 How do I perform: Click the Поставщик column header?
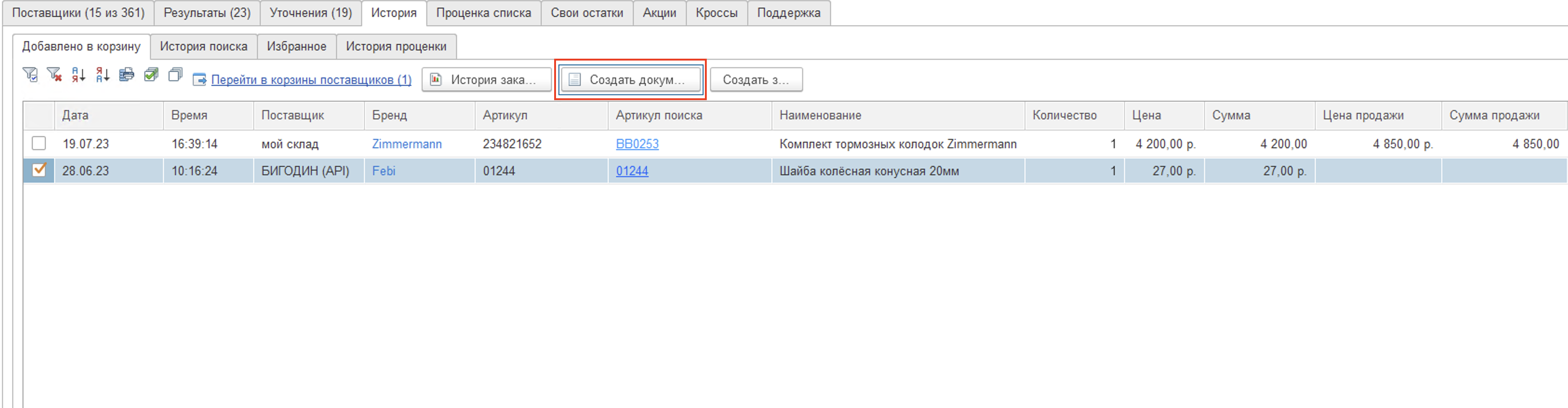coord(308,115)
